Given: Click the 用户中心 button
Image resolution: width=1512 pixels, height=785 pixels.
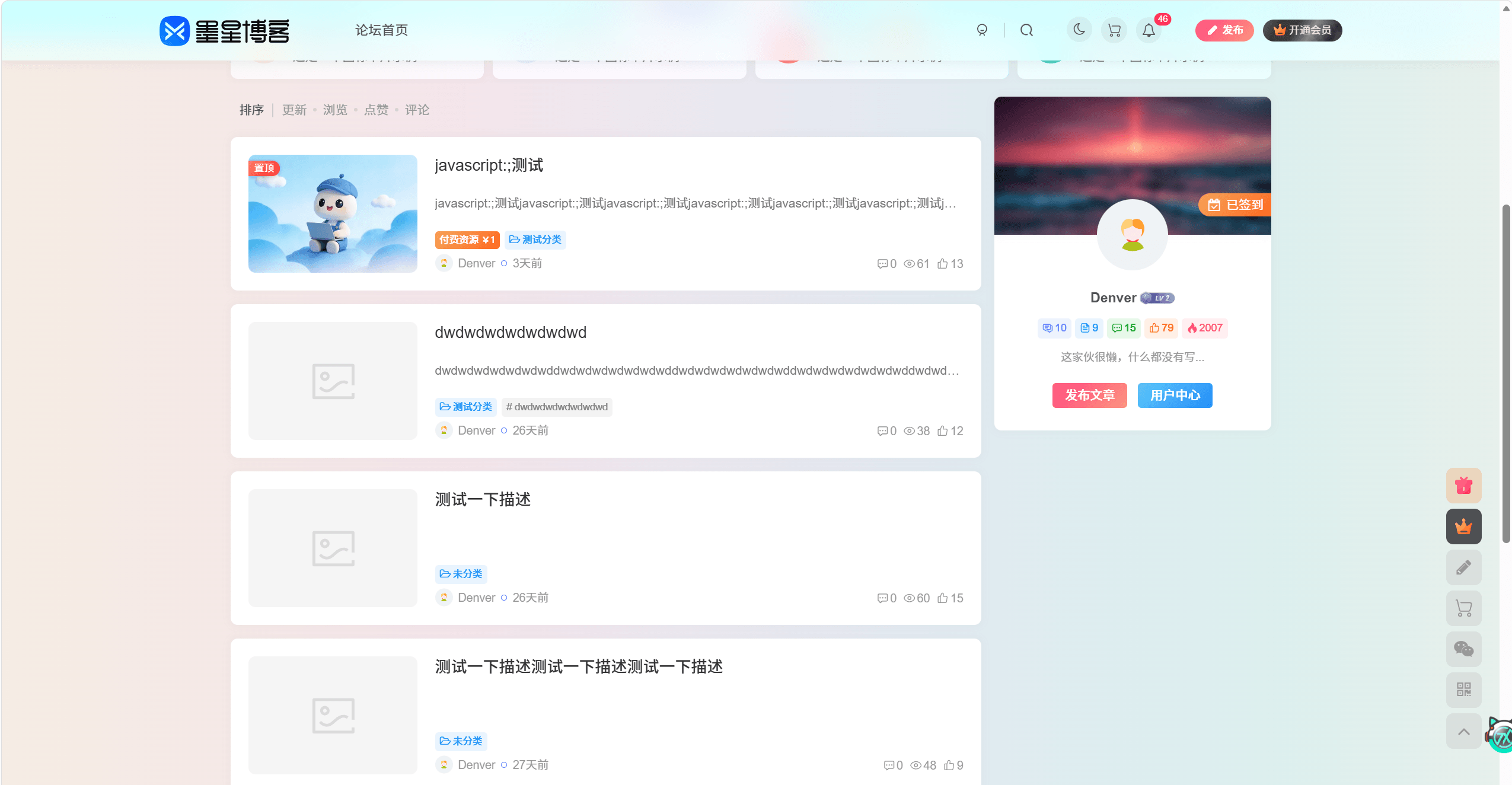Looking at the screenshot, I should [x=1175, y=395].
